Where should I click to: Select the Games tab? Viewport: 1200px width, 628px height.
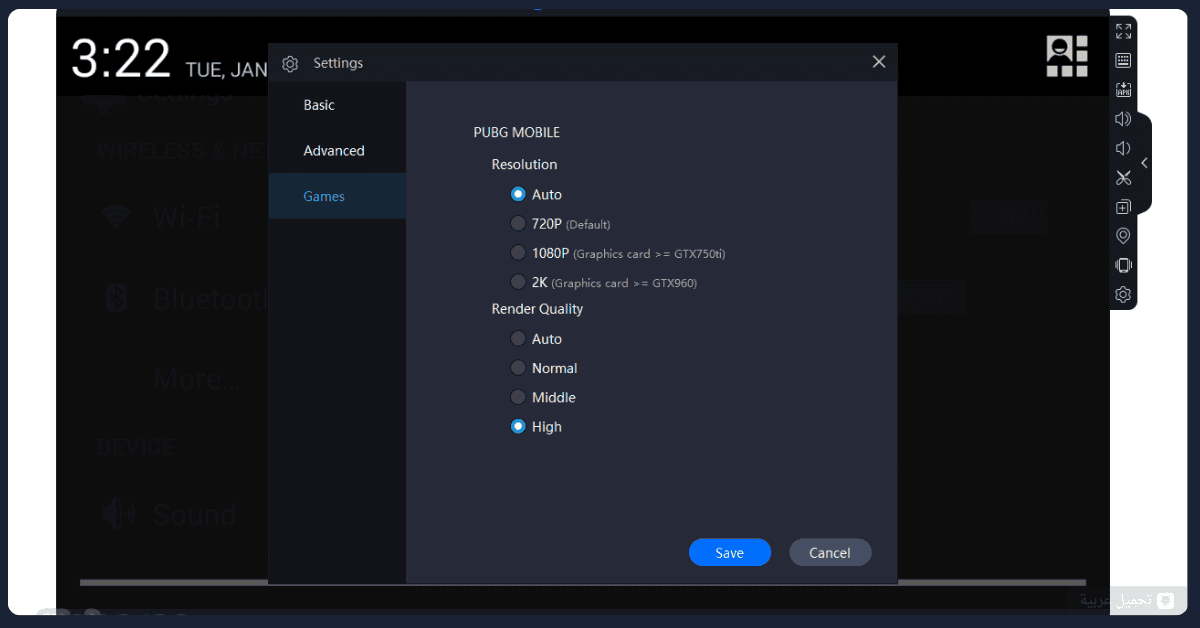[337, 196]
